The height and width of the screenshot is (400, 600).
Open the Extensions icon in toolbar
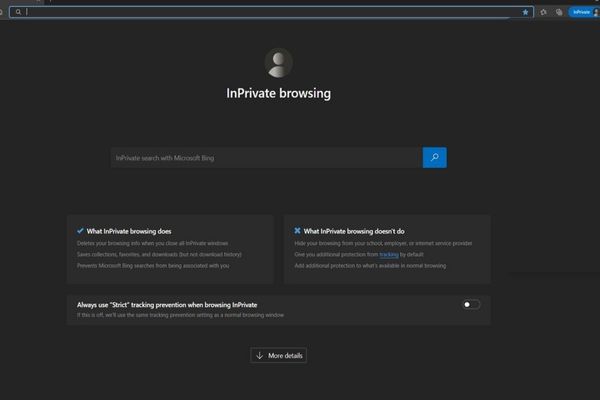click(x=543, y=12)
